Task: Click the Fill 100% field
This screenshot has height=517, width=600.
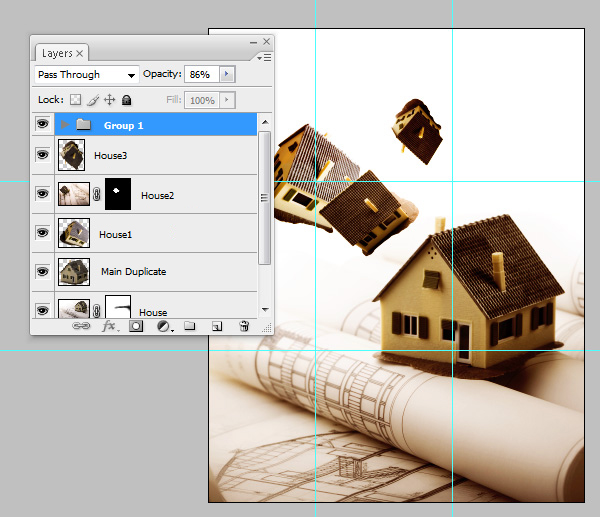Action: point(202,100)
